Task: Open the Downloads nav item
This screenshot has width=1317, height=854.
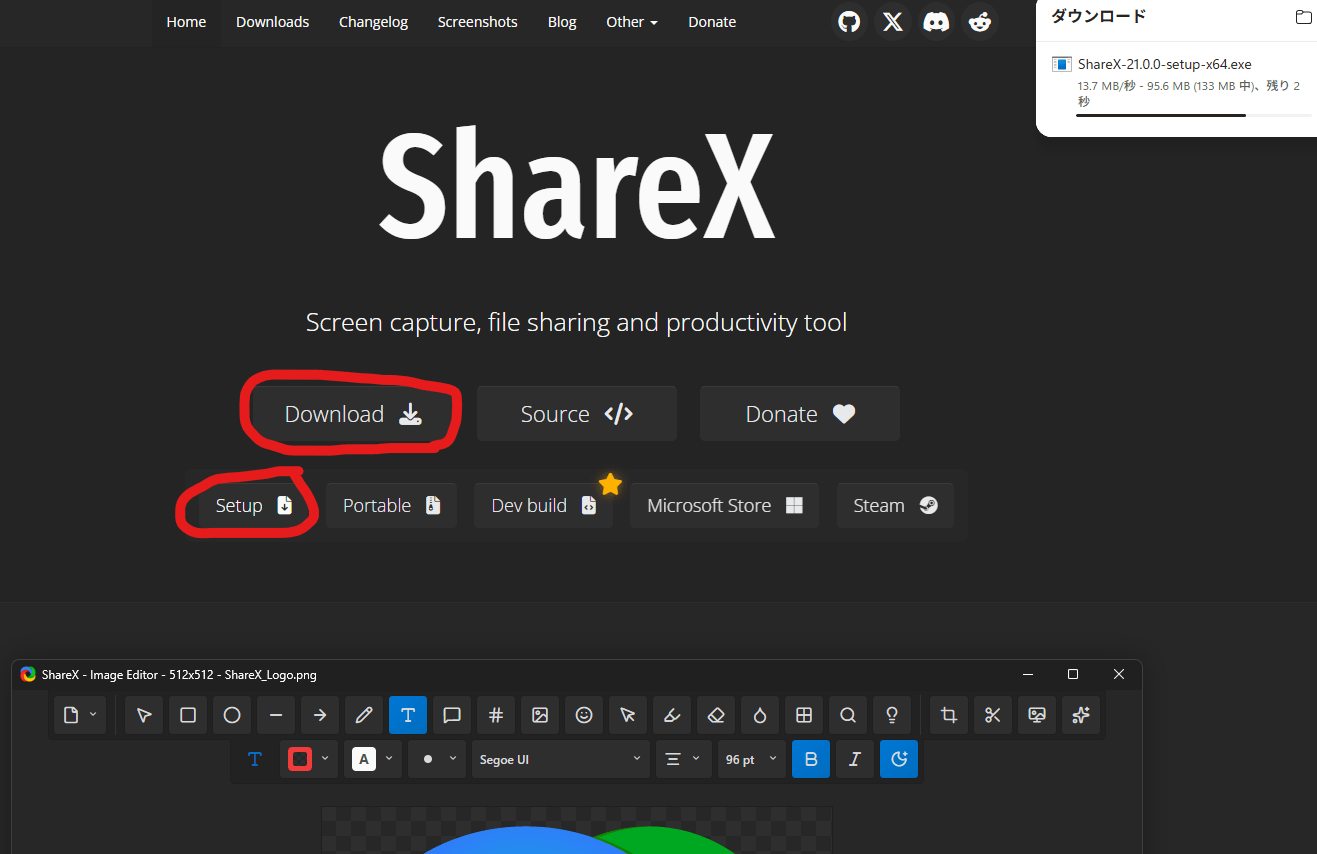Action: pos(273,22)
